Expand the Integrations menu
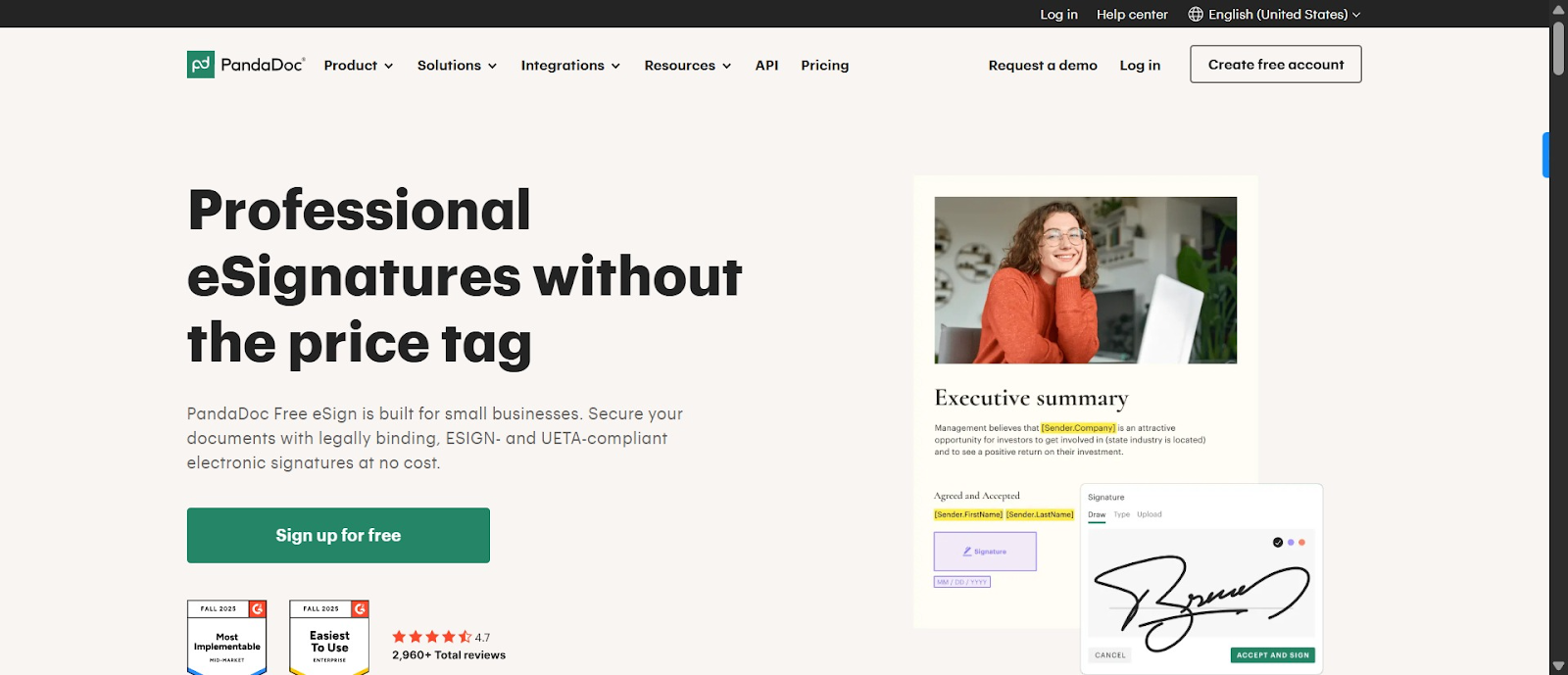The image size is (1568, 675). tap(570, 66)
